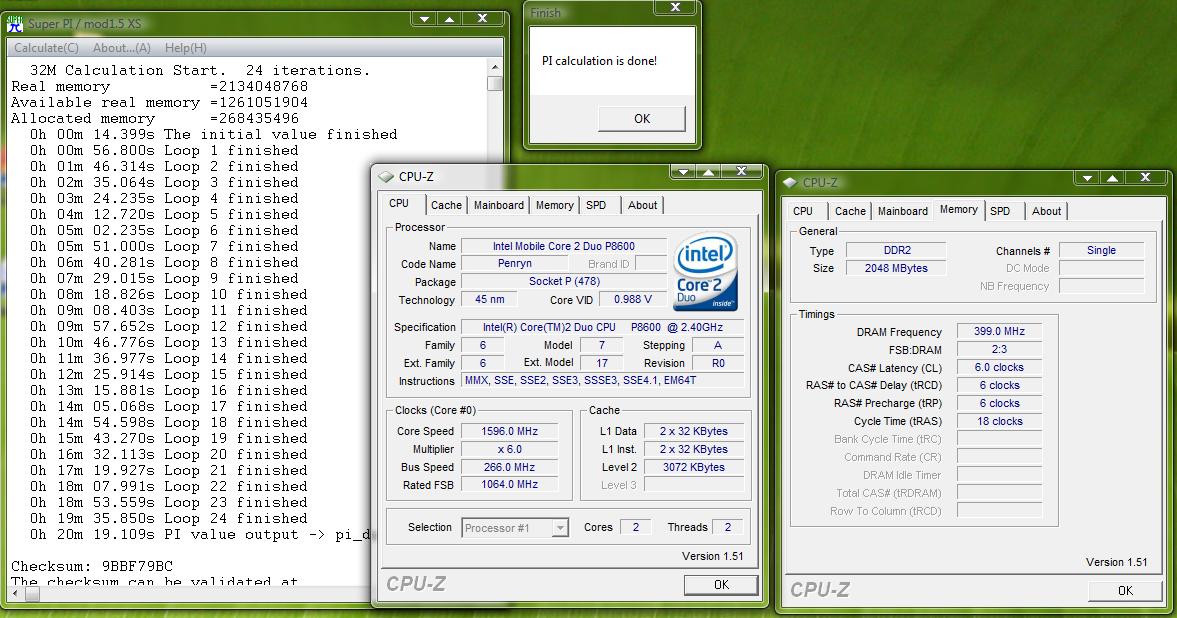Click the Level 2 cache value '3072 KBytes'
Image resolution: width=1177 pixels, height=618 pixels.
(x=694, y=467)
